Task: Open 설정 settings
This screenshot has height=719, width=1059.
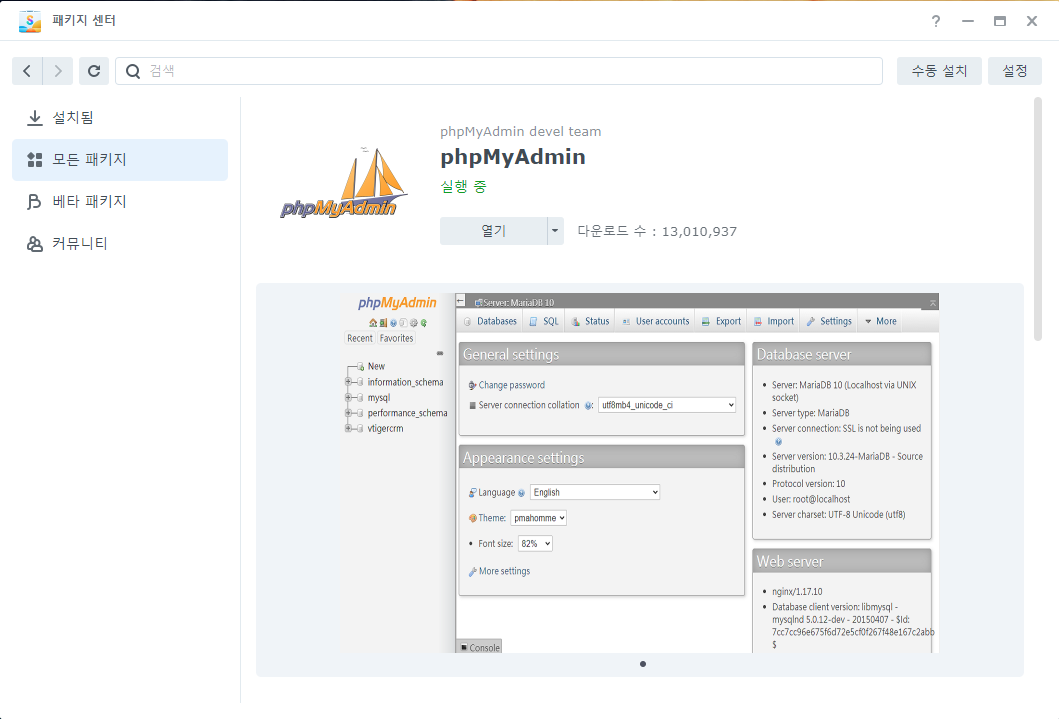Action: coord(1014,71)
